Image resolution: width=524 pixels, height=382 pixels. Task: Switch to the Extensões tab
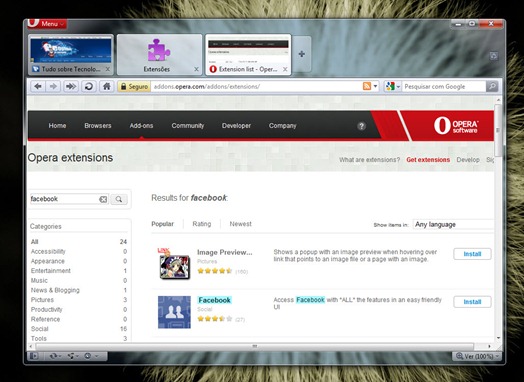(159, 54)
